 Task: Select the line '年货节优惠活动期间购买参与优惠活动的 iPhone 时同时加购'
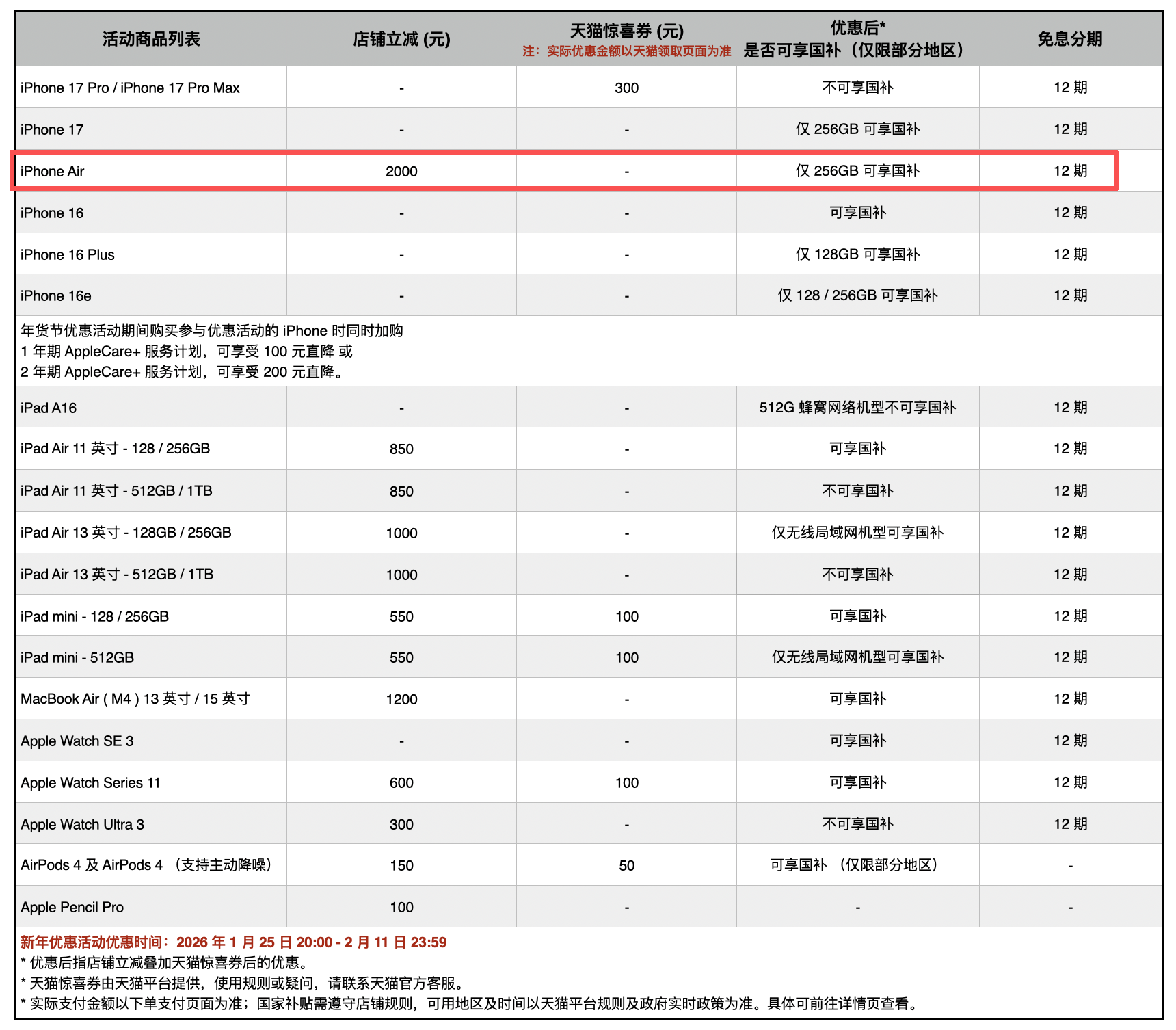(212, 331)
